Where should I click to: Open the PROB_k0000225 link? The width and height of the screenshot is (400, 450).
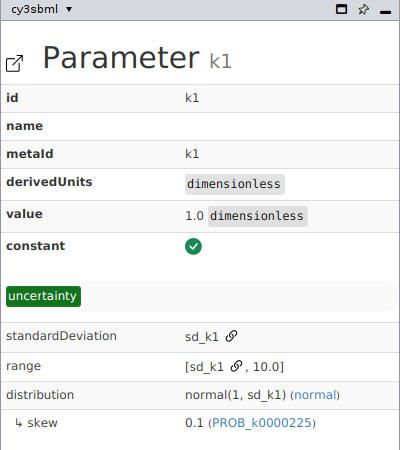pyautogui.click(x=262, y=423)
